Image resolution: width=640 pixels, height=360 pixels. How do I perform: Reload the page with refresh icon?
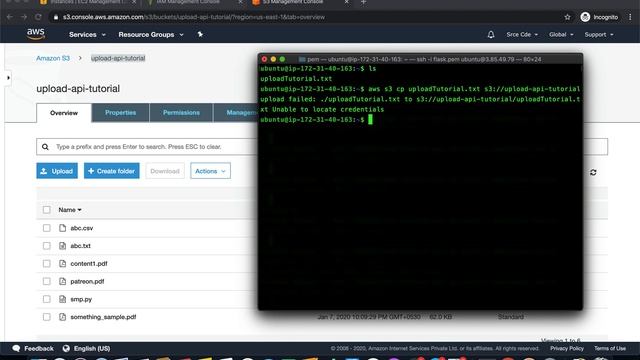pyautogui.click(x=38, y=17)
